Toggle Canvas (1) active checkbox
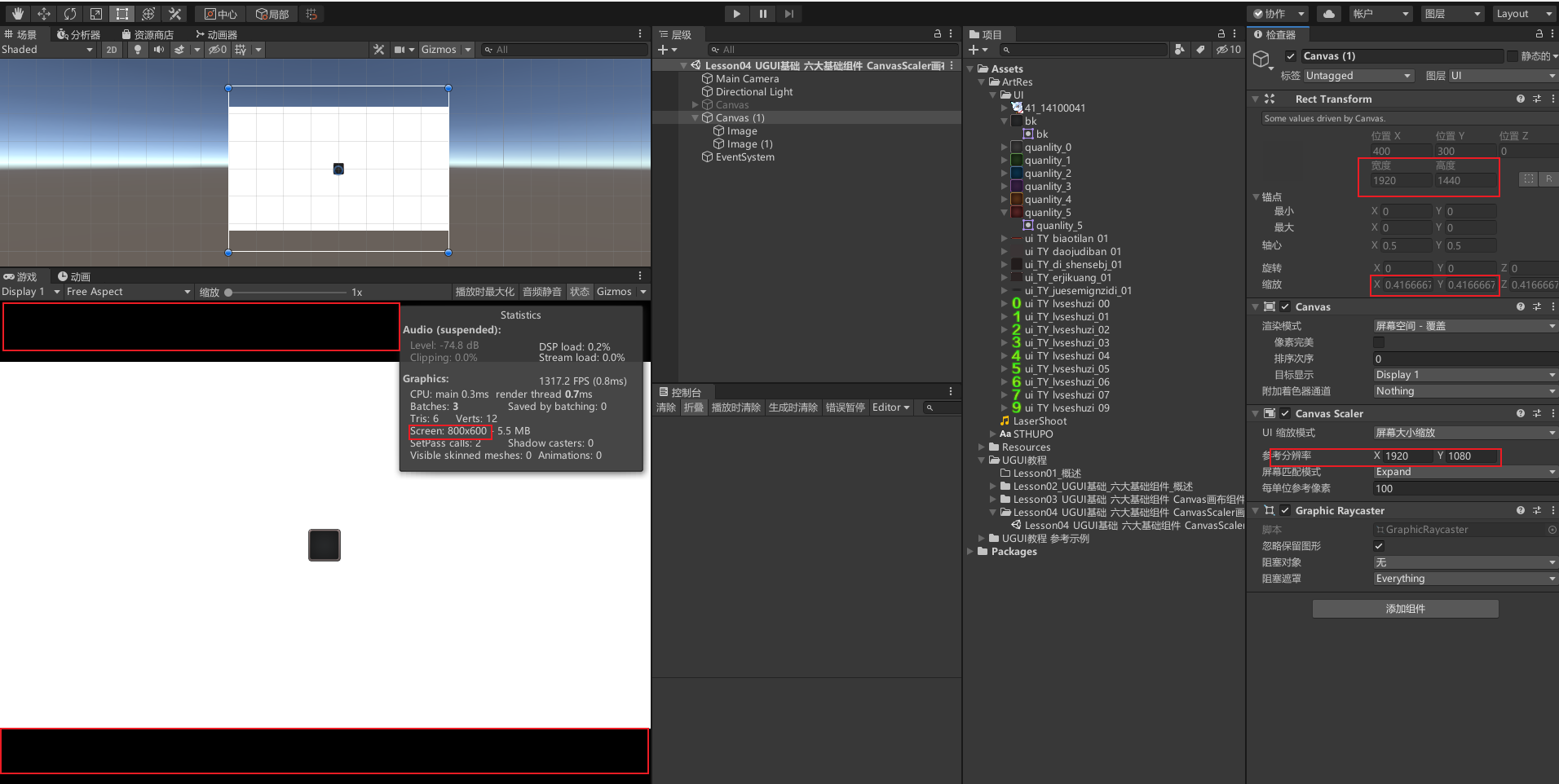 click(x=1291, y=56)
